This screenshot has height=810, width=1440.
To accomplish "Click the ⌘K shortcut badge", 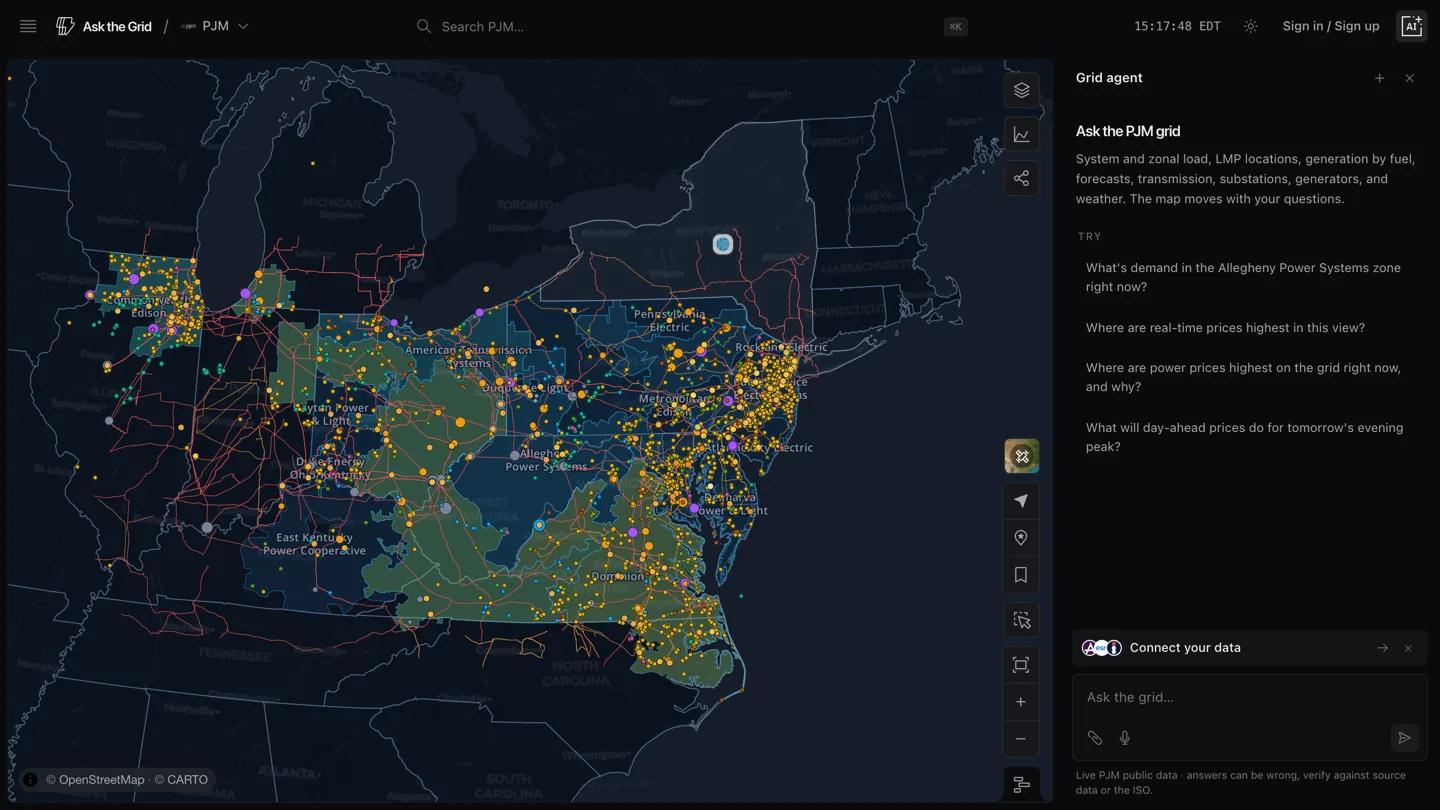I will point(955,27).
